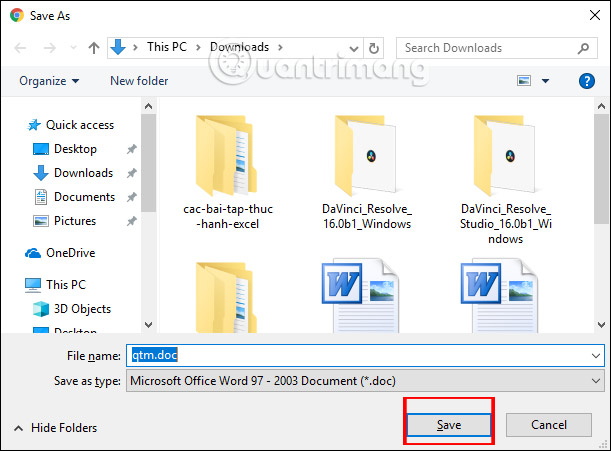Click the pin icon next to Downloads

132,173
